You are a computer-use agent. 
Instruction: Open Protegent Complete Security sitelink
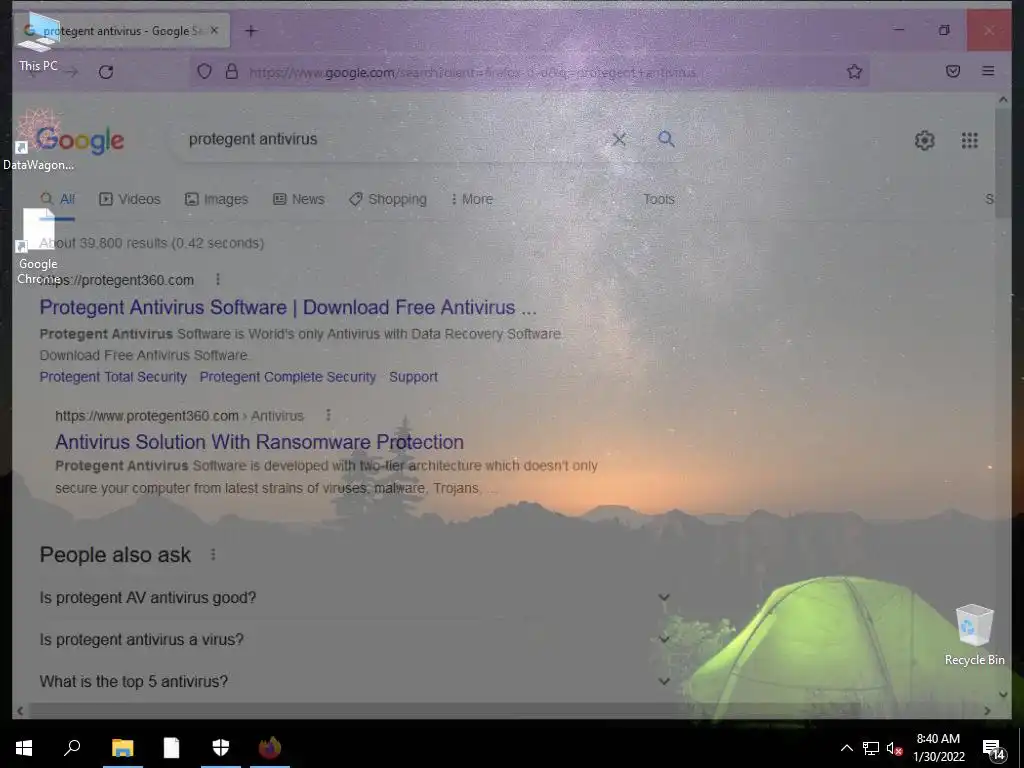click(288, 377)
